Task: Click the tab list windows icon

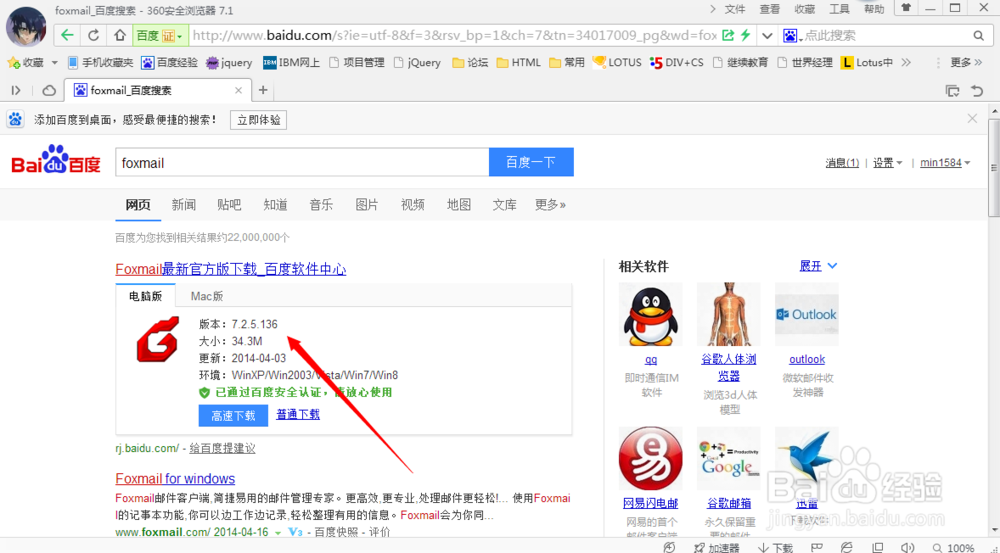Action: (x=952, y=91)
